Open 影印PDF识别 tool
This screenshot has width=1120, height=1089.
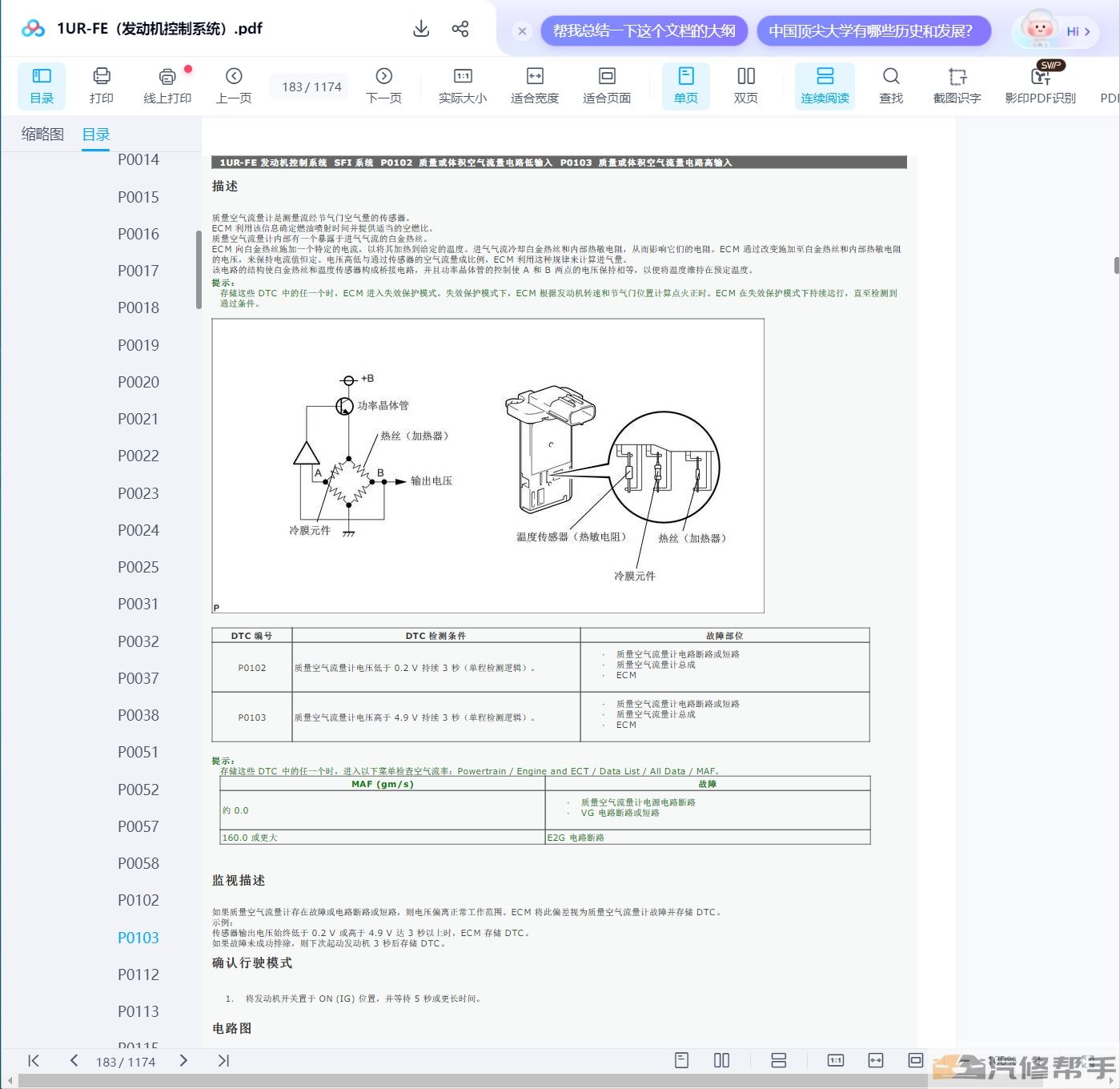click(1041, 86)
